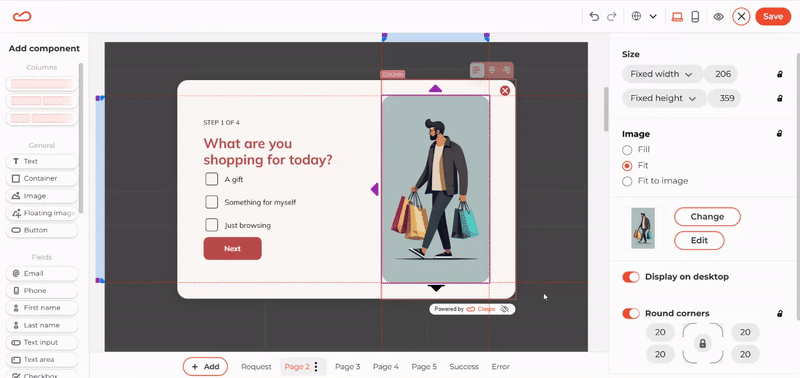
Task: Toggle the linked corners lock
Action: [x=703, y=343]
